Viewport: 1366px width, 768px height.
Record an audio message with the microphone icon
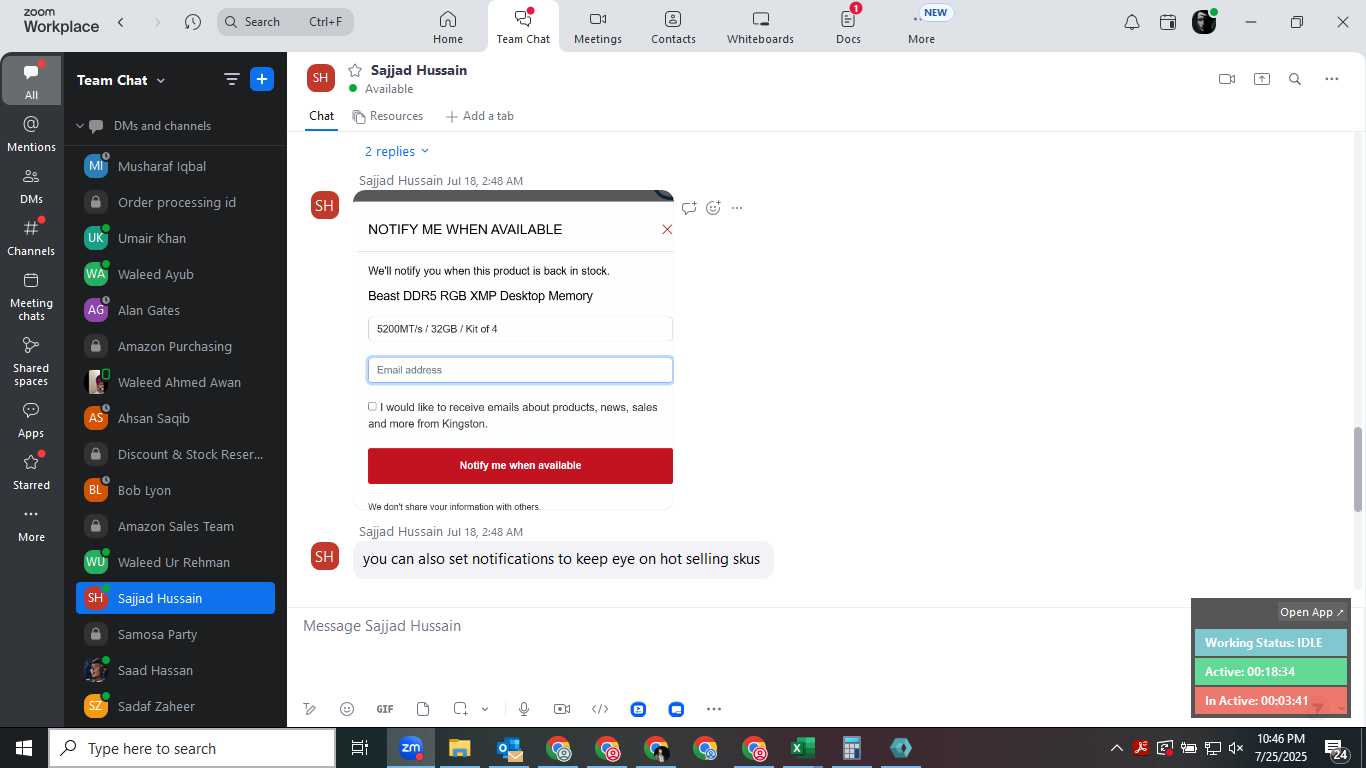click(523, 709)
